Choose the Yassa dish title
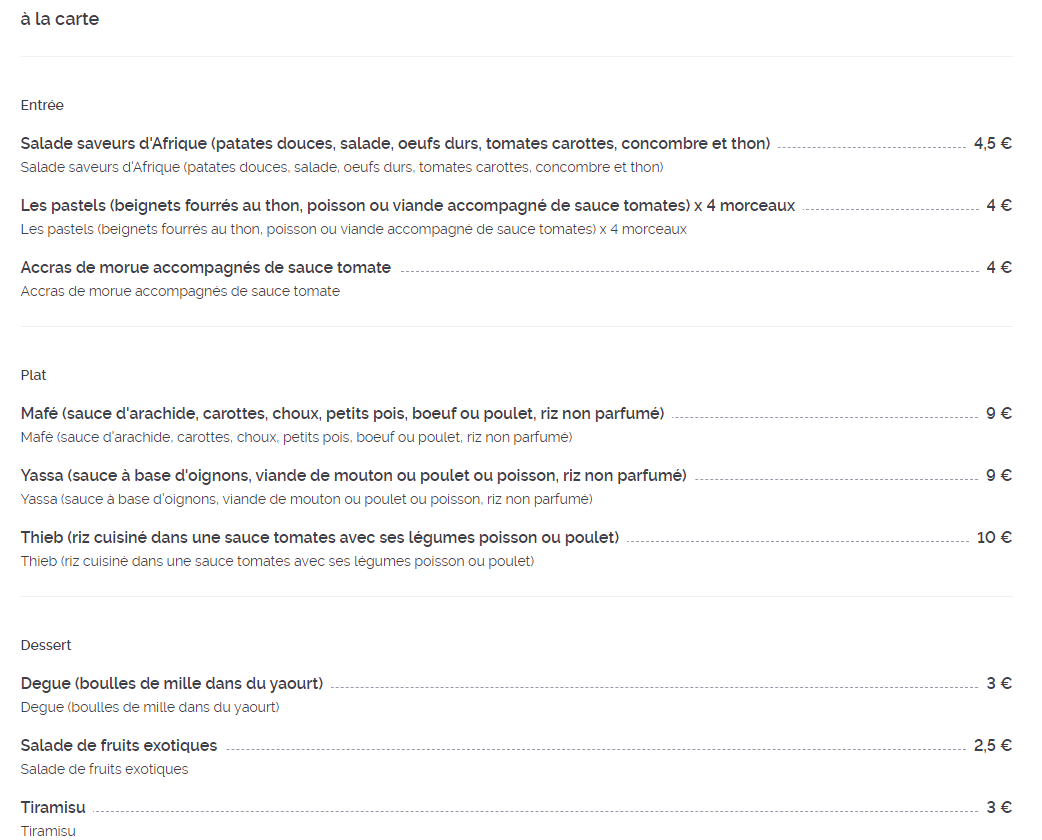This screenshot has width=1042, height=840. tap(354, 475)
